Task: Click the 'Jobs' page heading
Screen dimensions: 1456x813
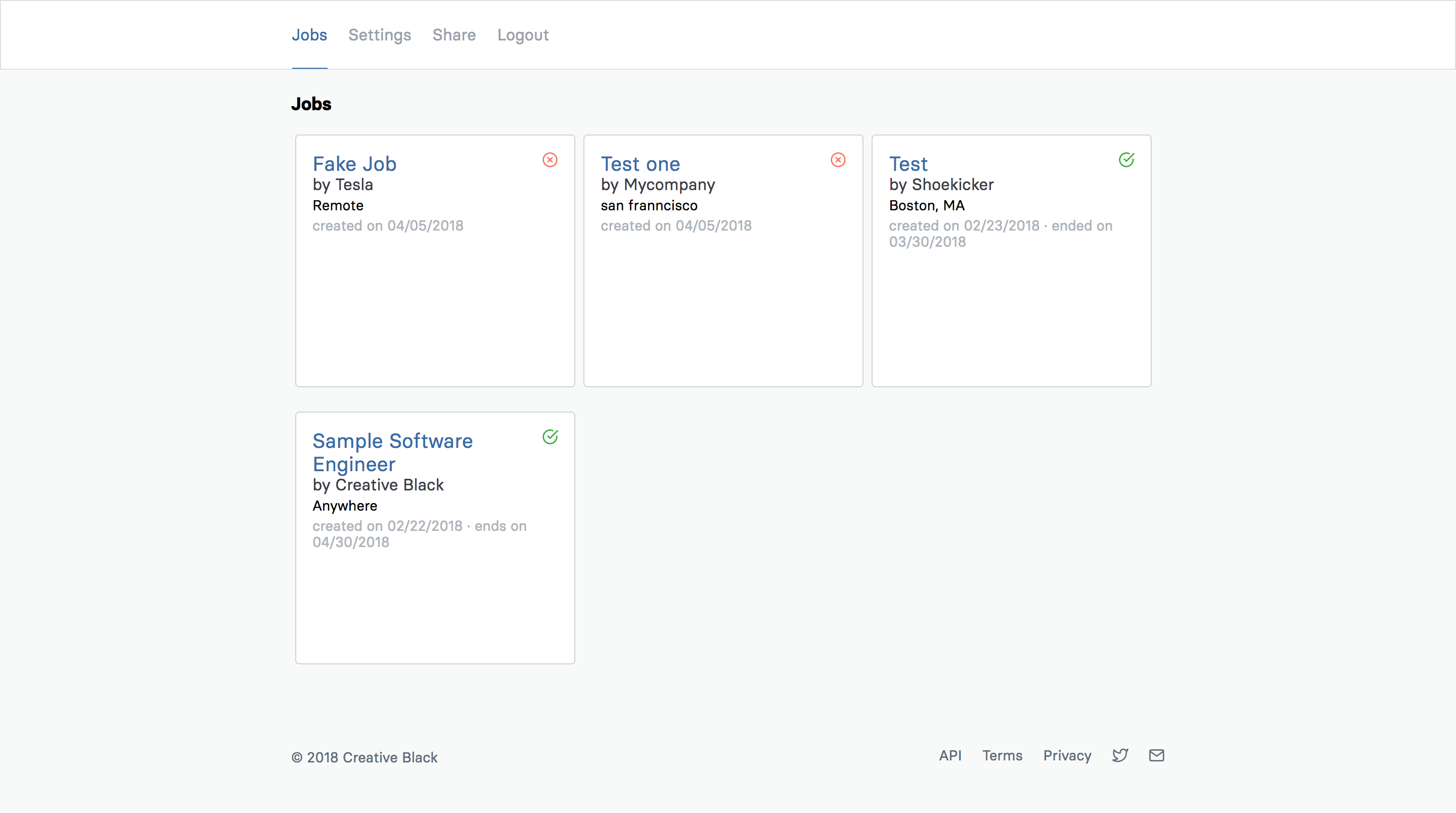Action: point(311,104)
